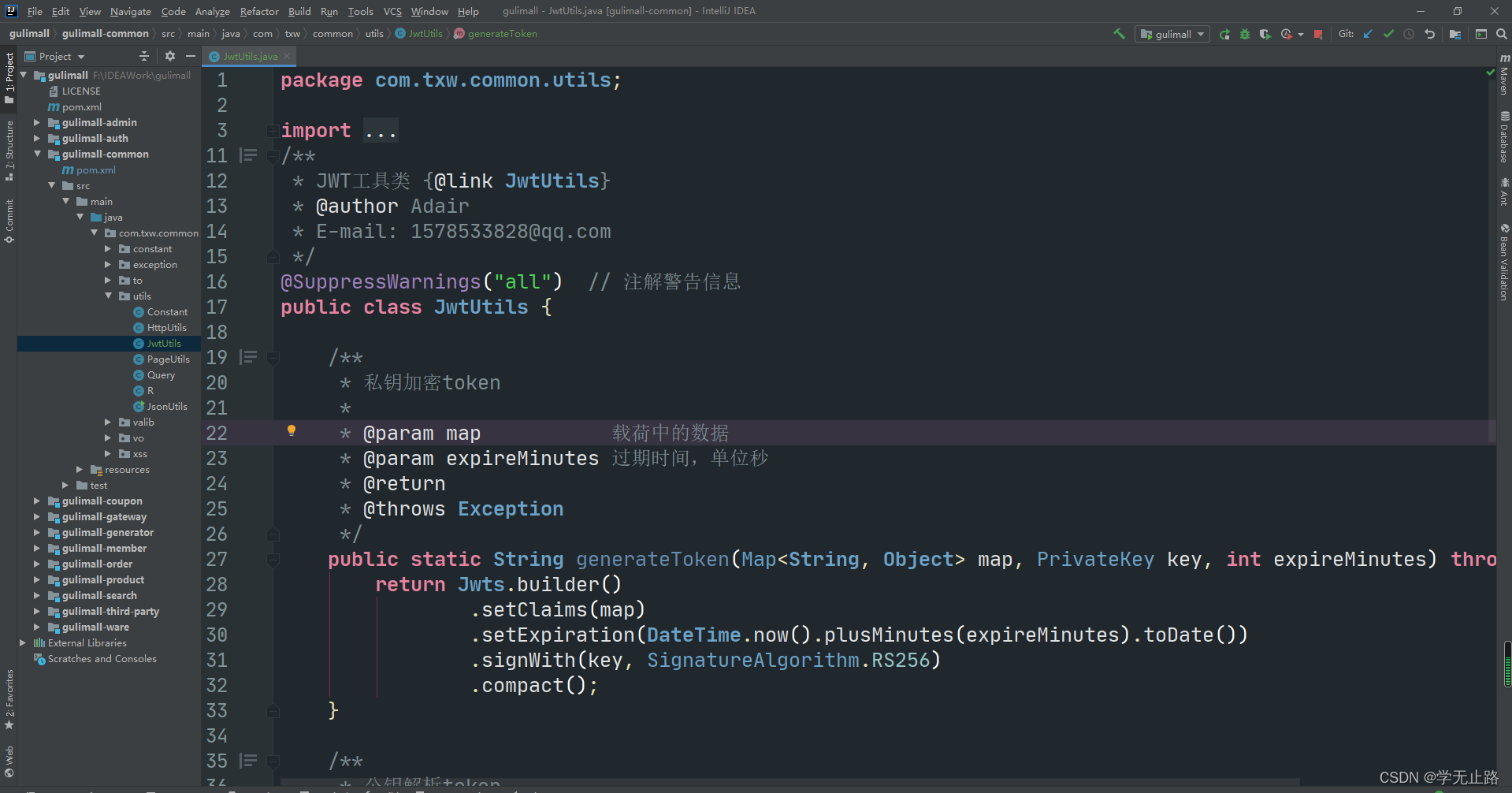This screenshot has width=1512, height=793.
Task: Open the Bean Validation tool window
Action: (x=1504, y=262)
